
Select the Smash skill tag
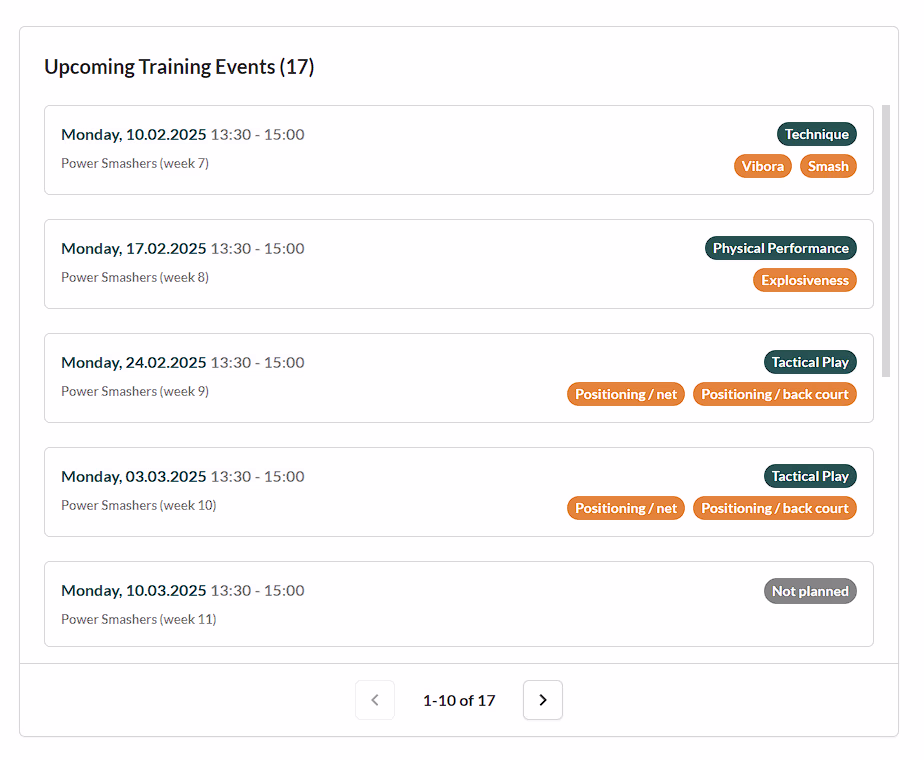point(828,166)
